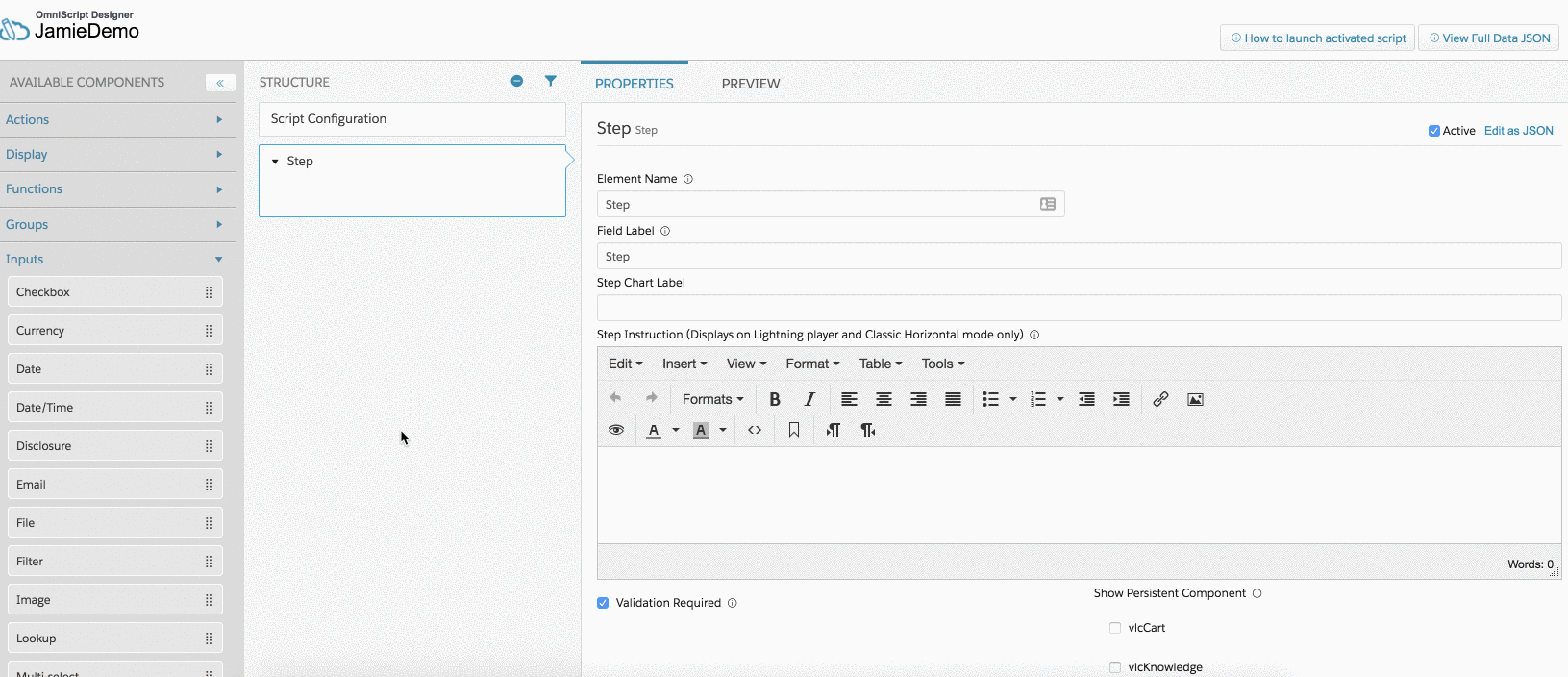1568x677 pixels.
Task: Click the Step Chart Label input field
Action: [1079, 308]
